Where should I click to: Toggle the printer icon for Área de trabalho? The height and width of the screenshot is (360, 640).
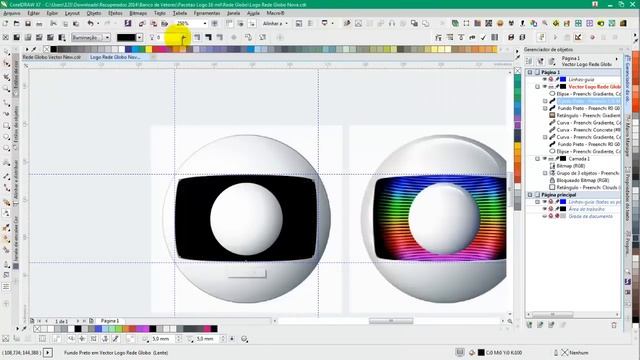pyautogui.click(x=551, y=209)
